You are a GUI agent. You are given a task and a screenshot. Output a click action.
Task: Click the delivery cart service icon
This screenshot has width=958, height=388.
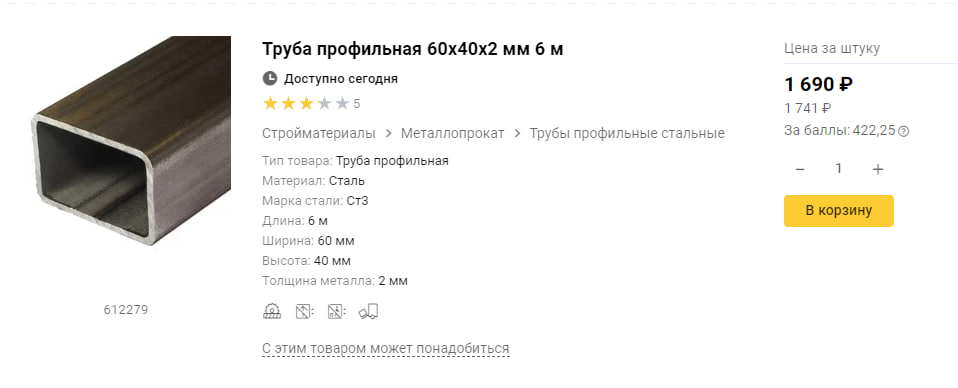(368, 312)
